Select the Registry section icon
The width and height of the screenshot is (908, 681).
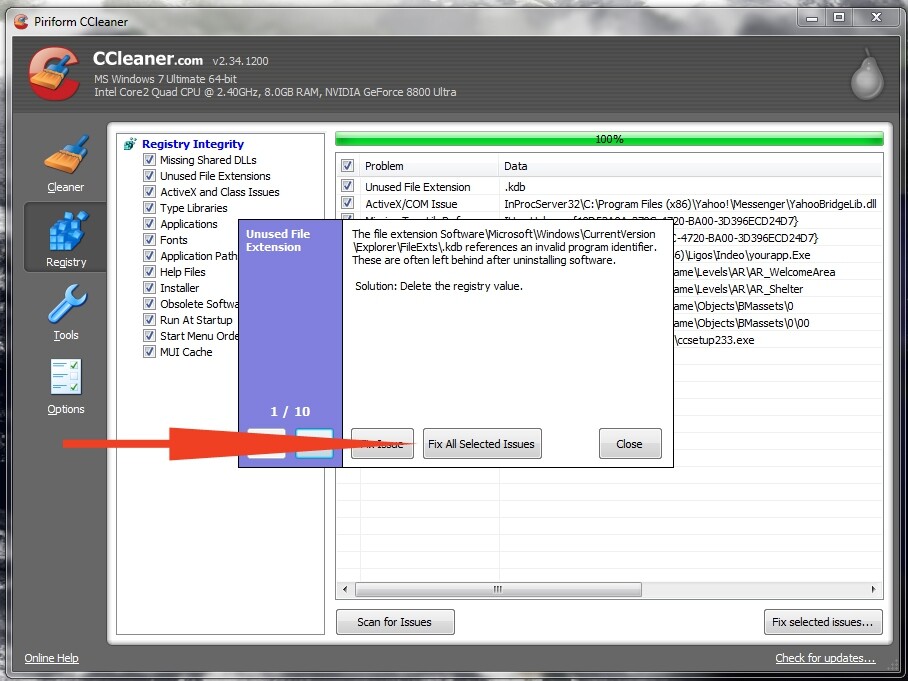coord(68,230)
